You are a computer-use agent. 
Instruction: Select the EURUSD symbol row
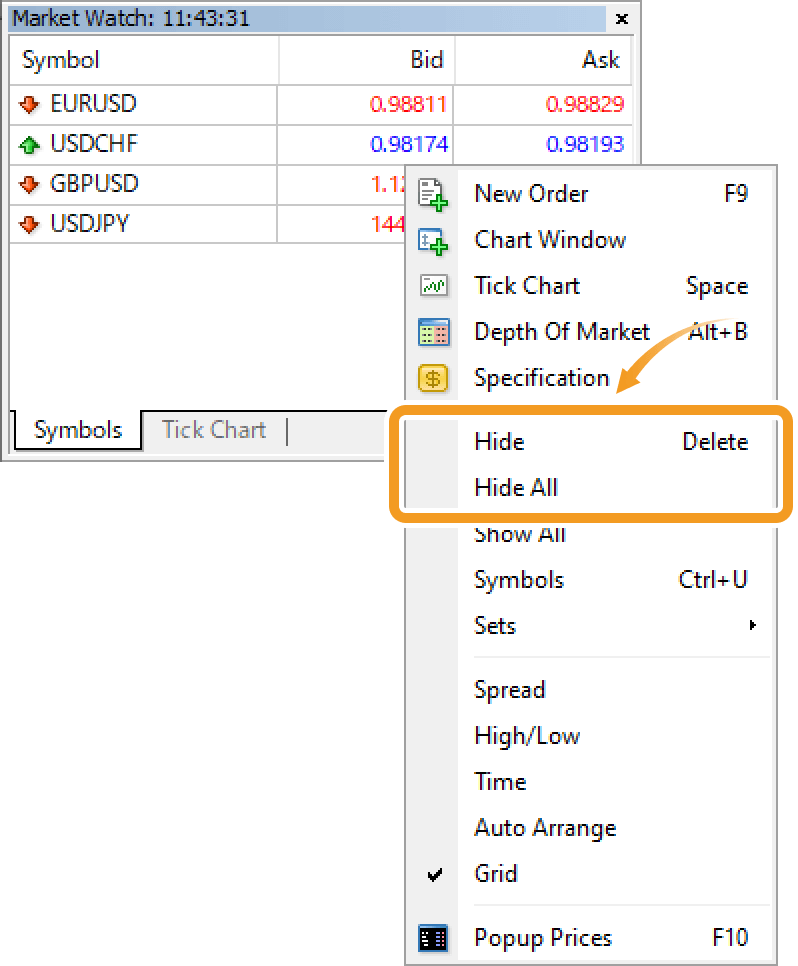pos(320,104)
